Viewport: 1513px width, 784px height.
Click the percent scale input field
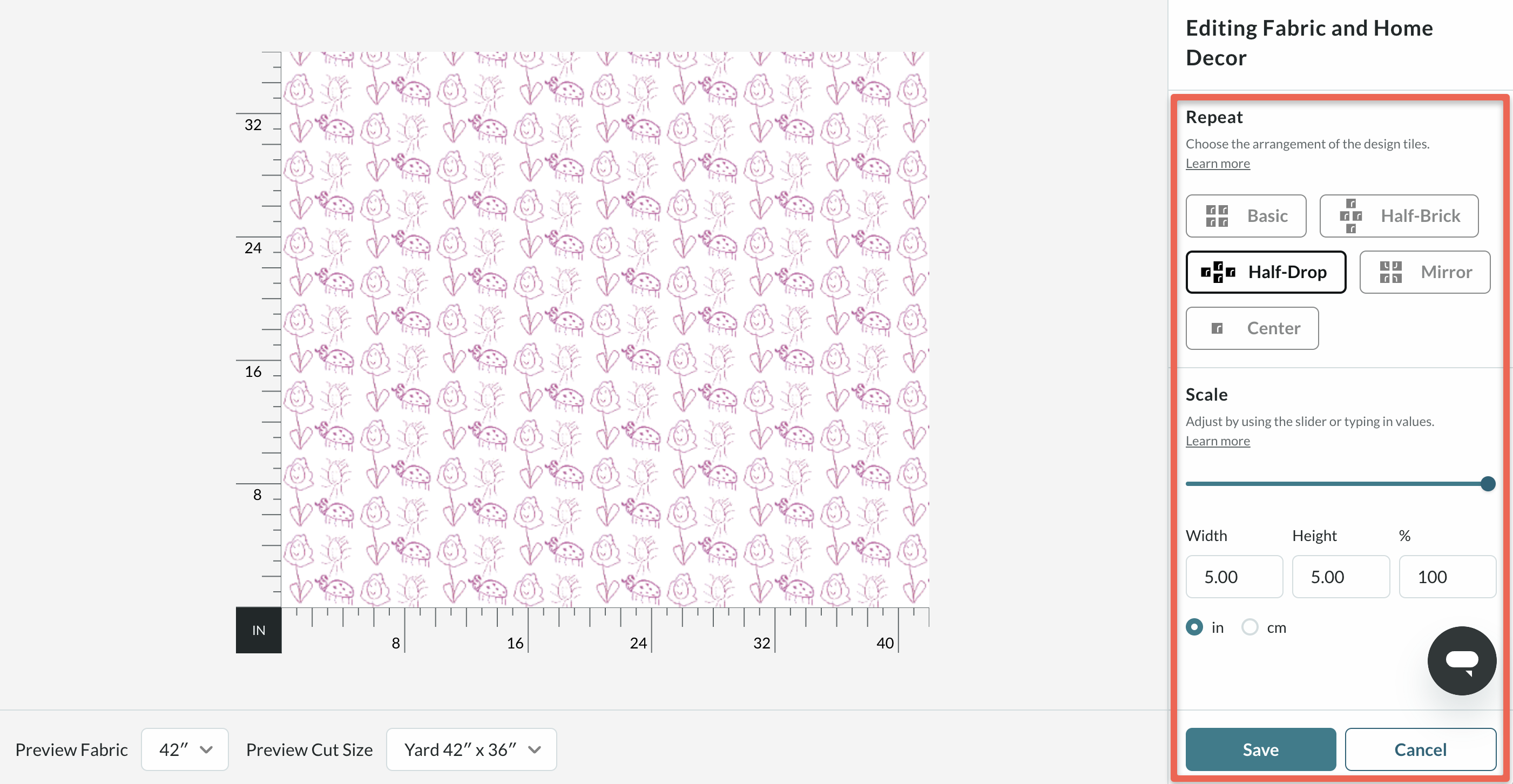[1447, 577]
